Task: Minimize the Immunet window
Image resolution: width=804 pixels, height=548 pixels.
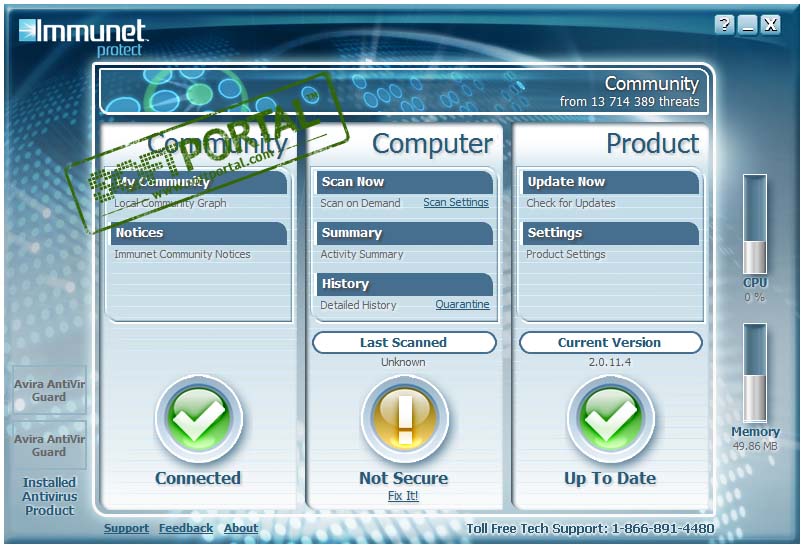Action: coord(748,25)
